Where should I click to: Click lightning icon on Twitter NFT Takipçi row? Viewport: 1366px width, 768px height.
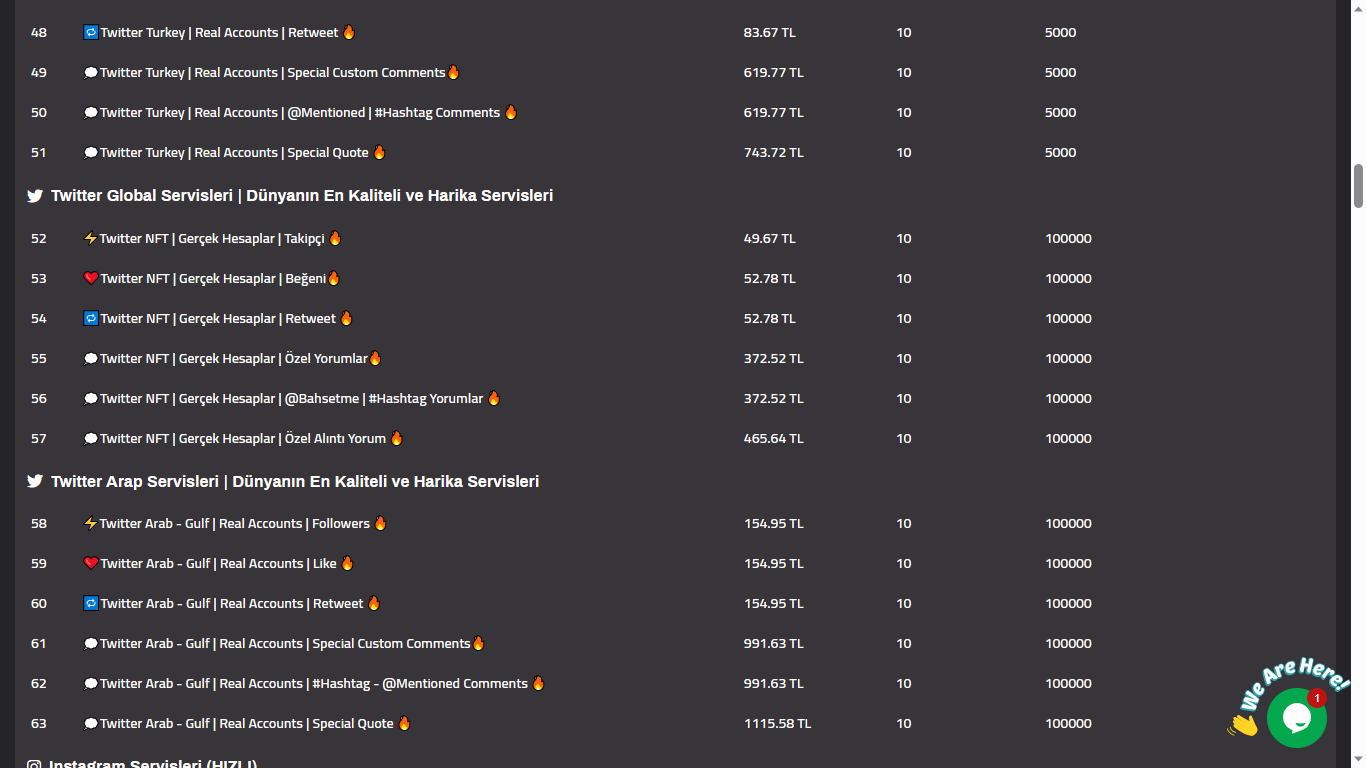pos(90,239)
